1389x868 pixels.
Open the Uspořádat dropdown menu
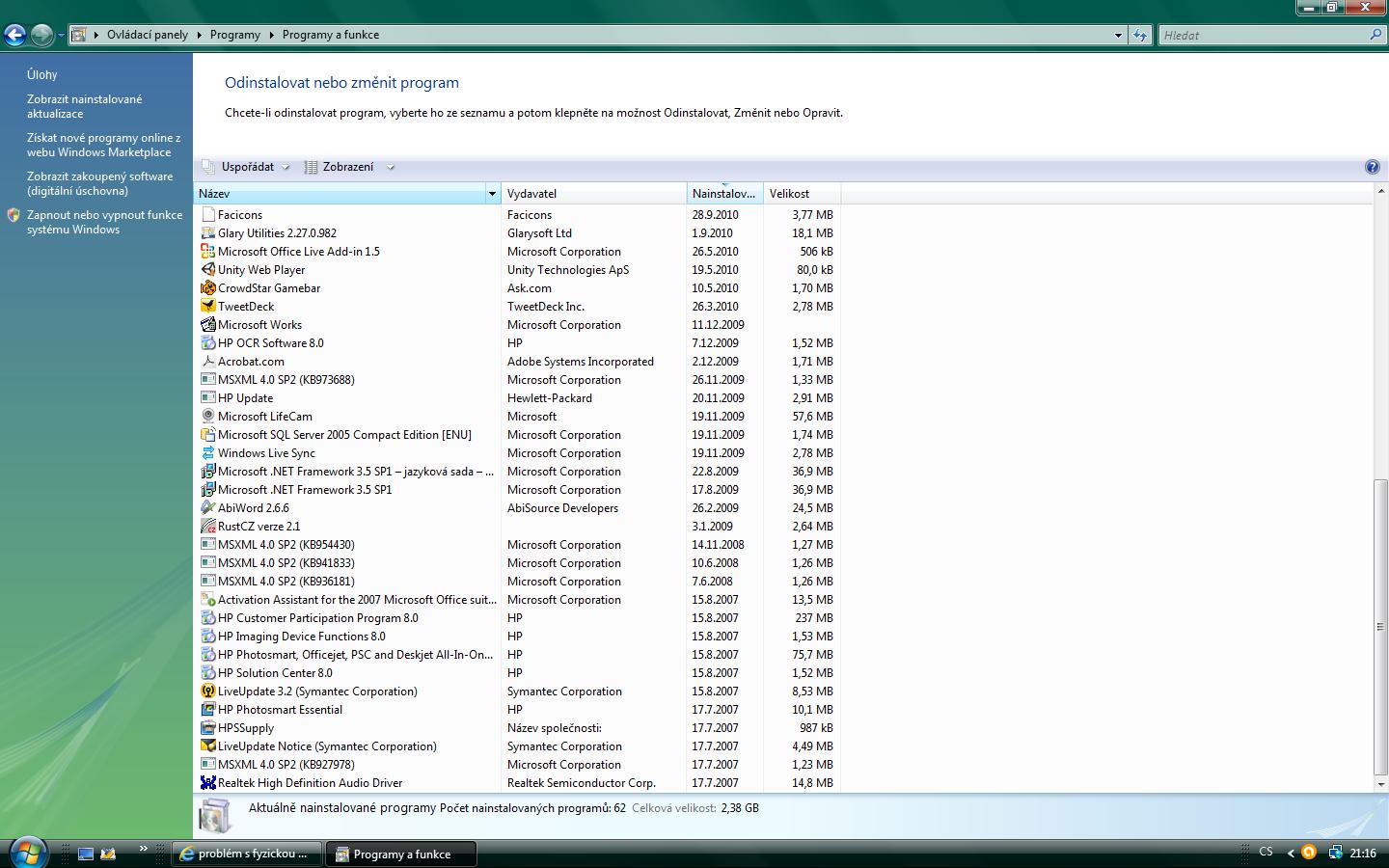(247, 167)
